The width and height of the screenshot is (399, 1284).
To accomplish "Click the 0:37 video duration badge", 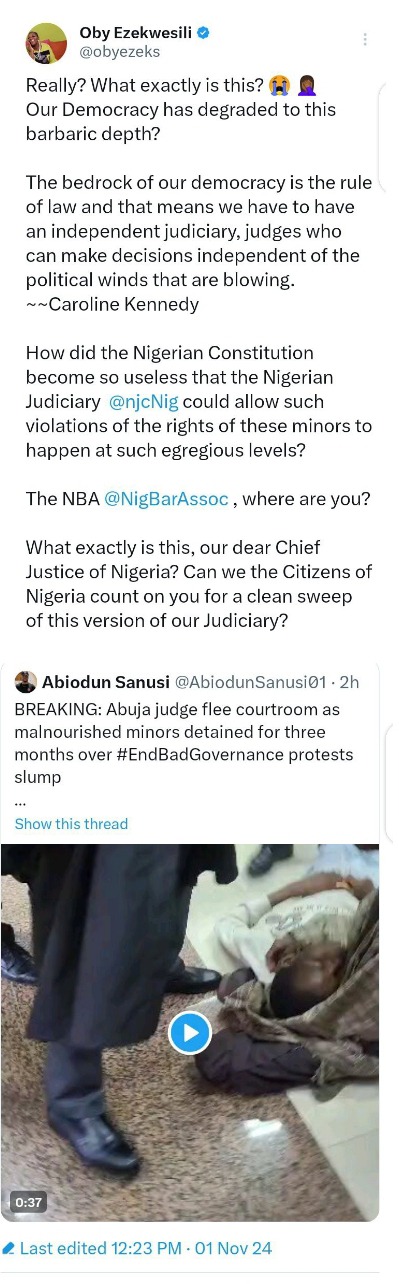I will (29, 1202).
